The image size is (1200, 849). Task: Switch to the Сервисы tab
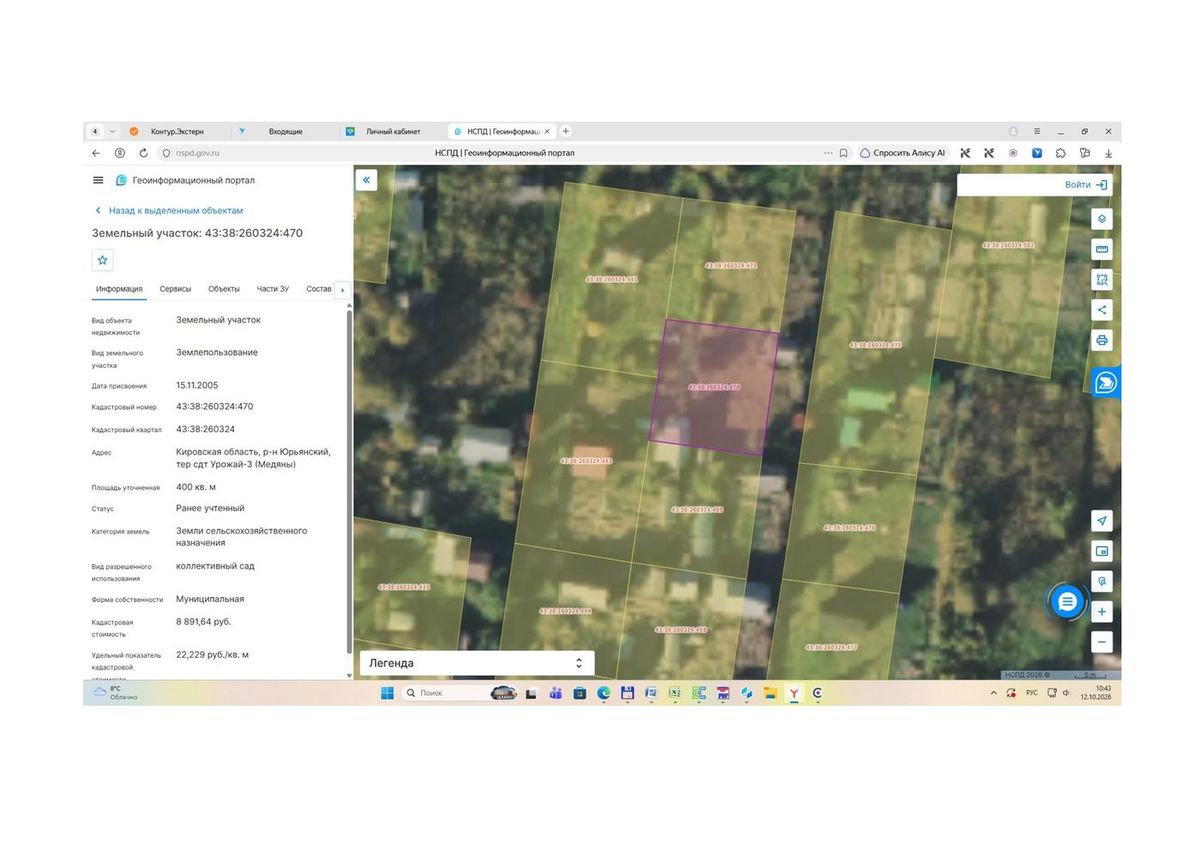[x=175, y=289]
